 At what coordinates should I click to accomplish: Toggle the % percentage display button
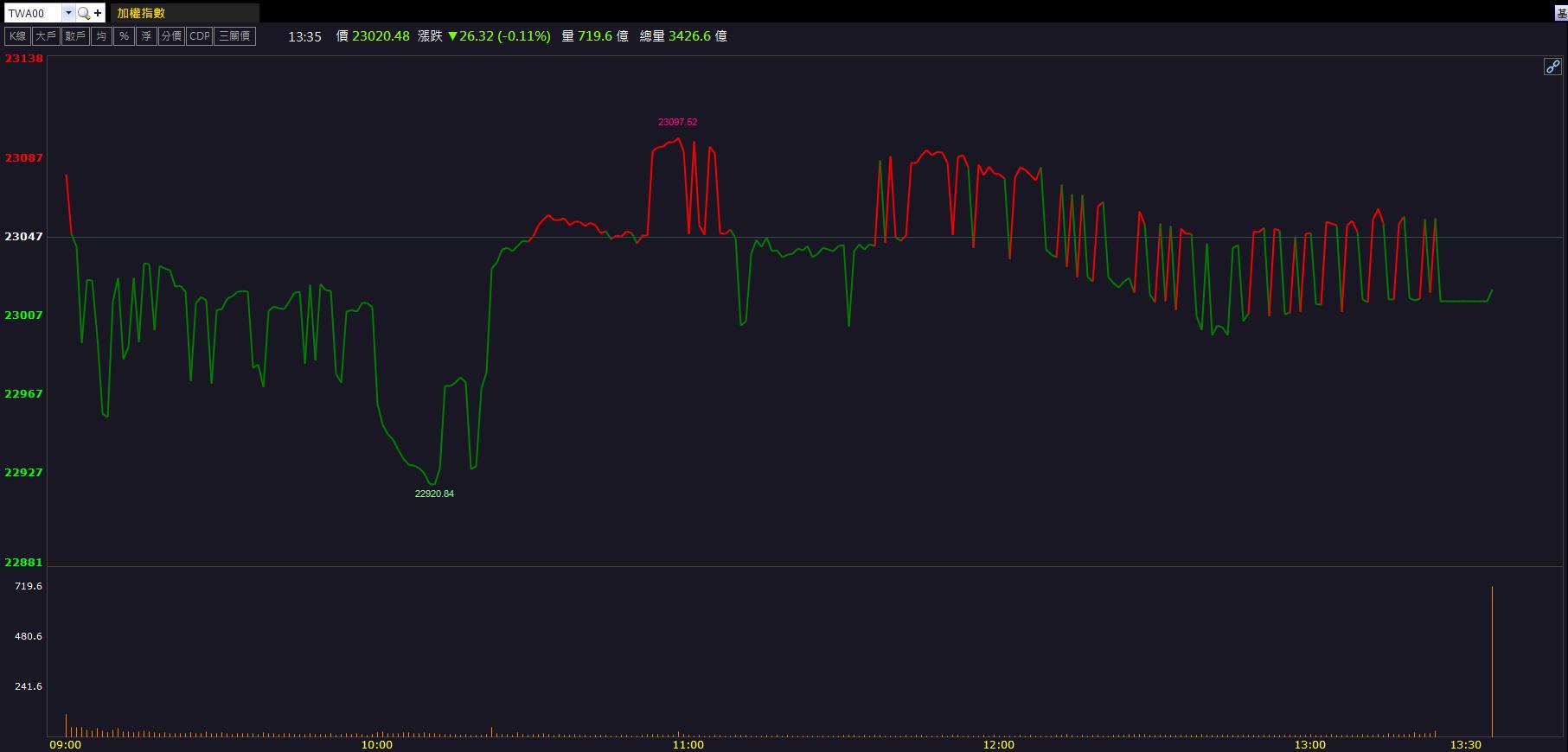124,36
